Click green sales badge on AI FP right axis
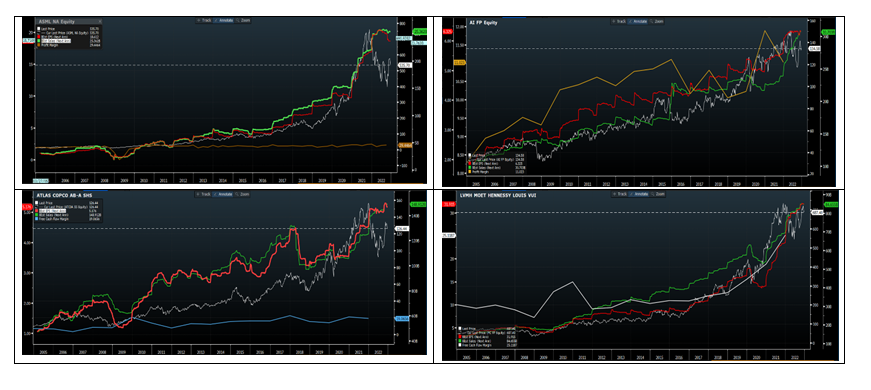This screenshot has height=390, width=871. tap(828, 32)
